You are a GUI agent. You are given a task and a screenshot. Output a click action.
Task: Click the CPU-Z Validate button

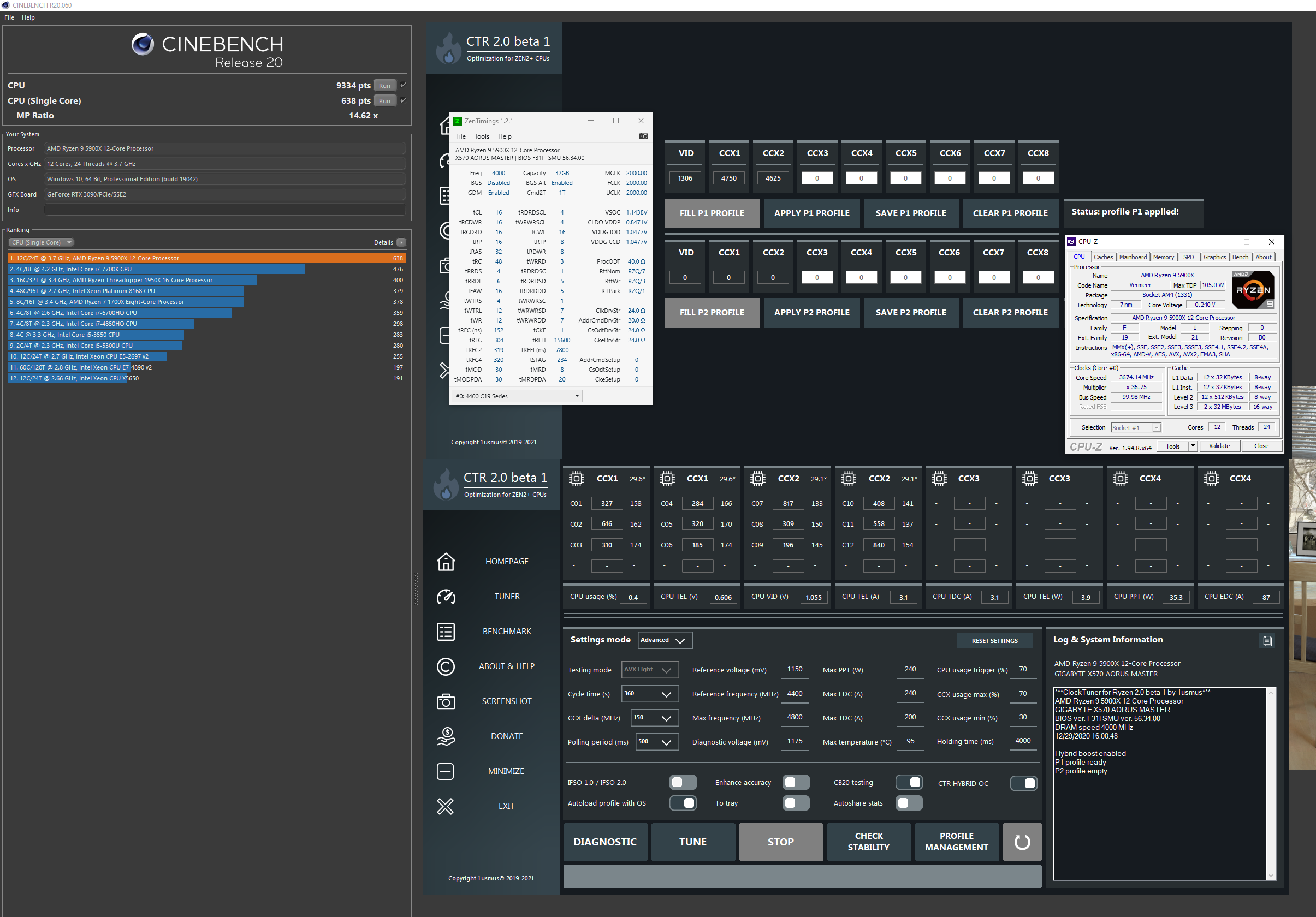coord(1219,446)
